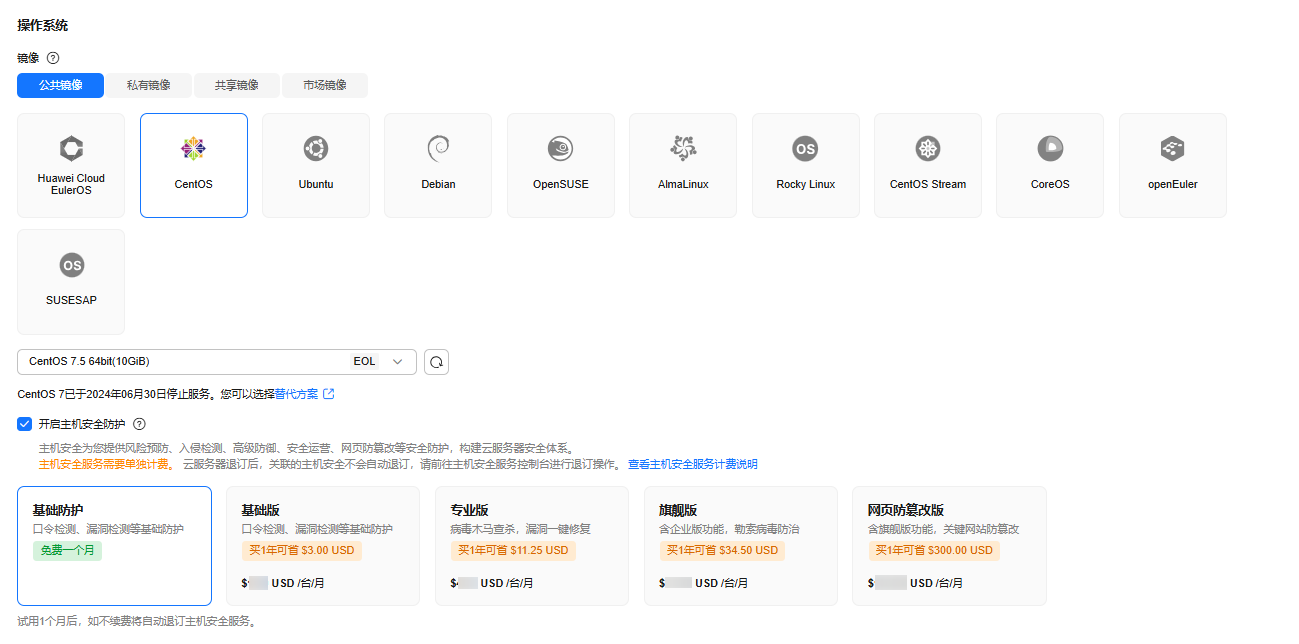1299x644 pixels.
Task: Choose the CentOS logo icon
Action: coord(193,149)
